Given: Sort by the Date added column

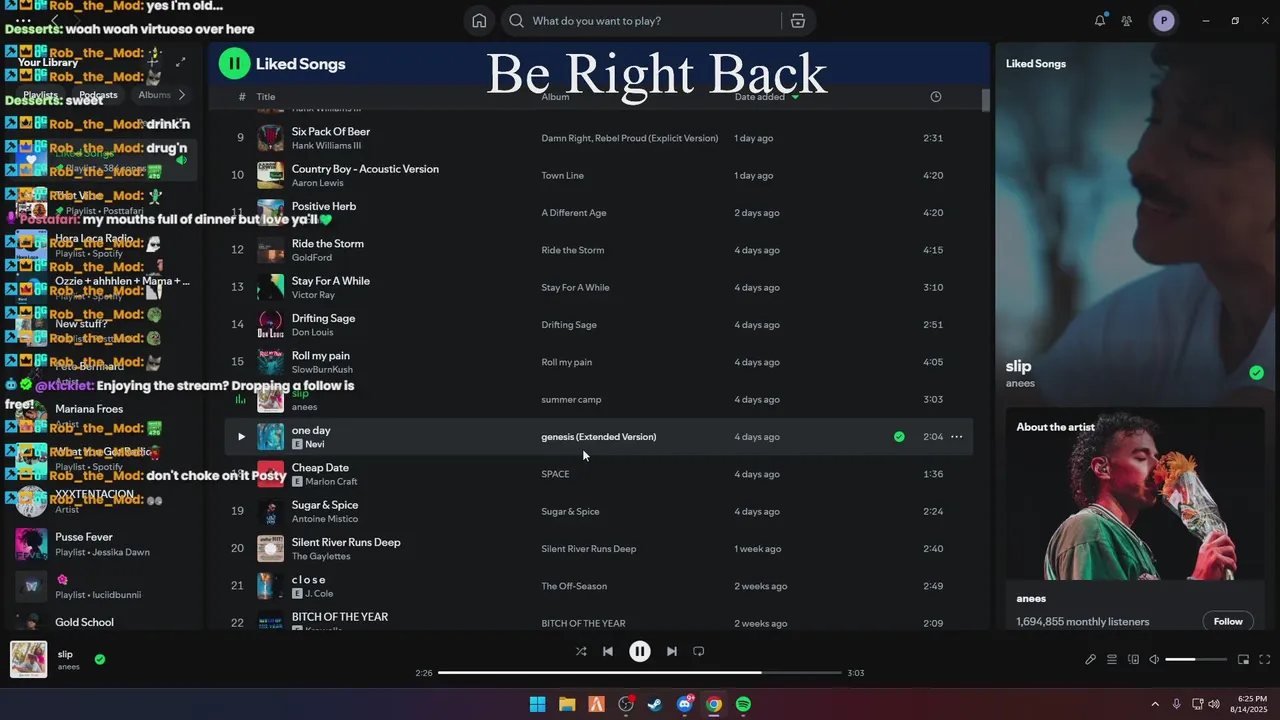Looking at the screenshot, I should [766, 97].
